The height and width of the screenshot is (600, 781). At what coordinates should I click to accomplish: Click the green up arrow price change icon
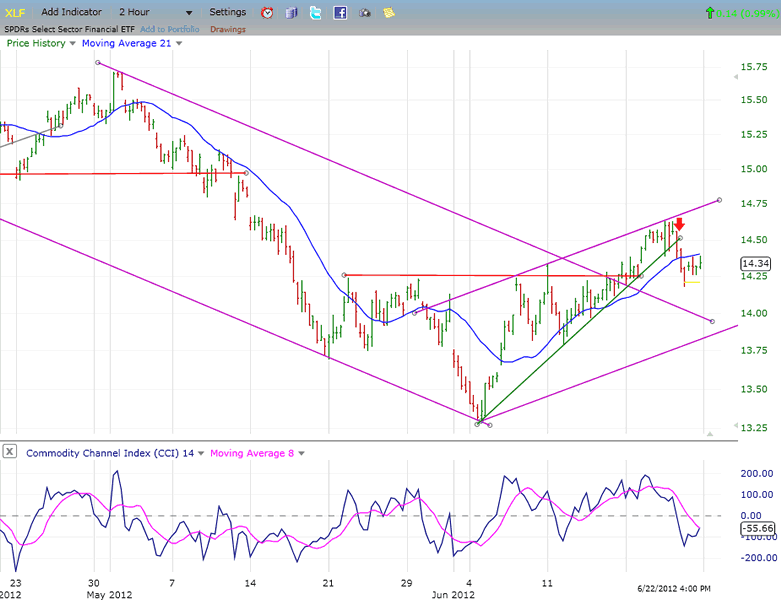point(710,13)
